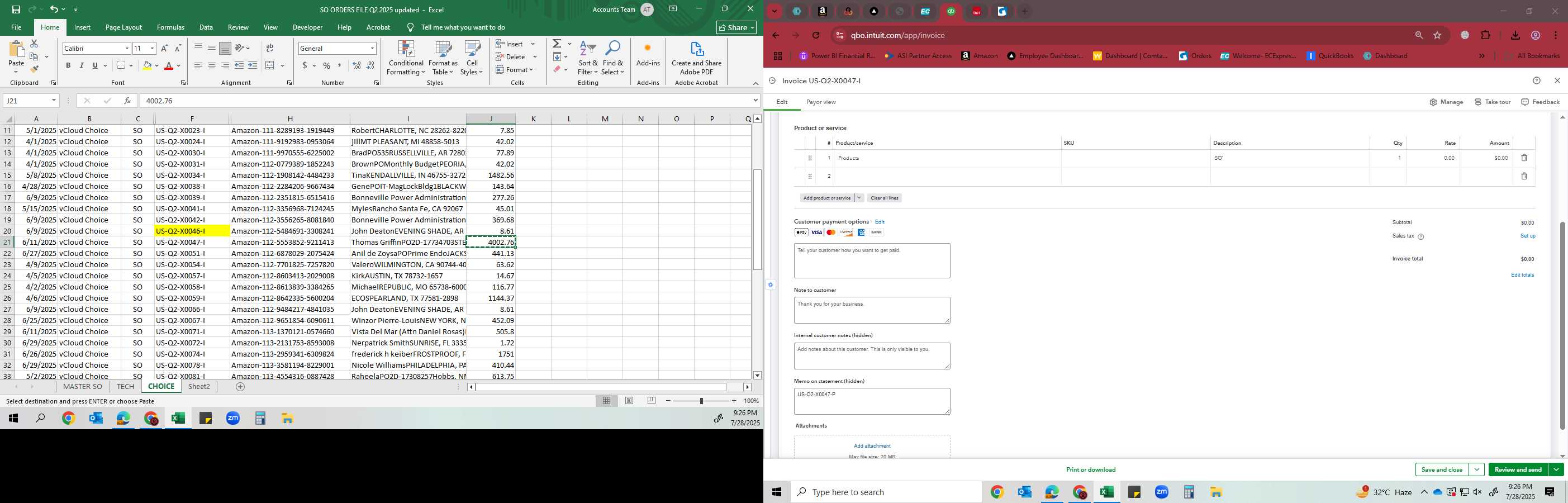Click the Underline button in Excel
The image size is (1568, 503).
coord(95,65)
